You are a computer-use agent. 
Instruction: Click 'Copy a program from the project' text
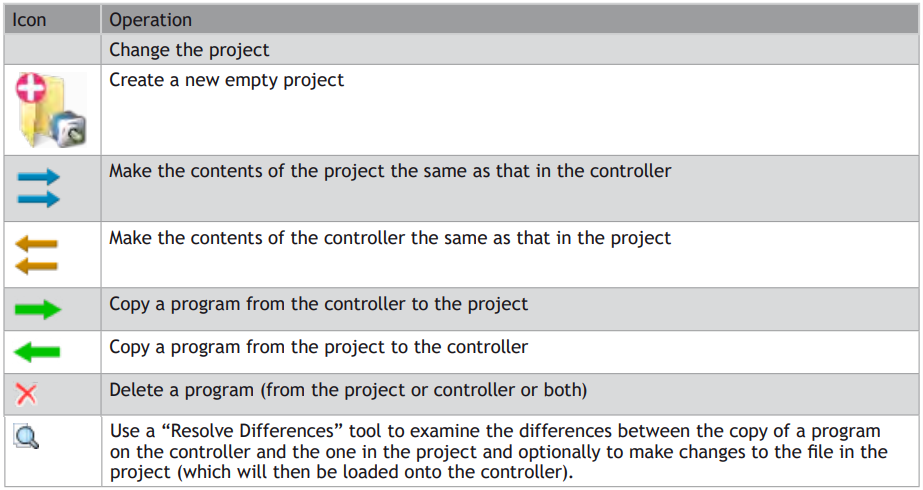318,347
